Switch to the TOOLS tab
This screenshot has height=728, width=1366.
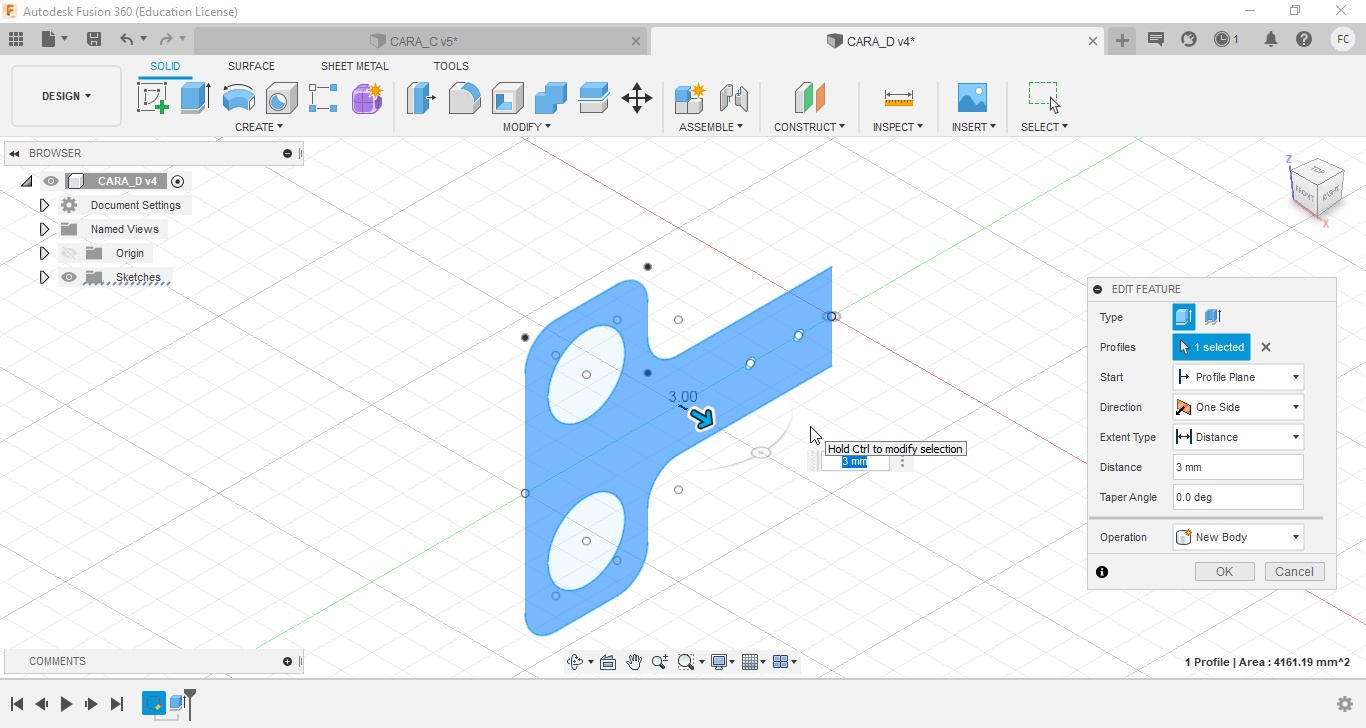(451, 66)
